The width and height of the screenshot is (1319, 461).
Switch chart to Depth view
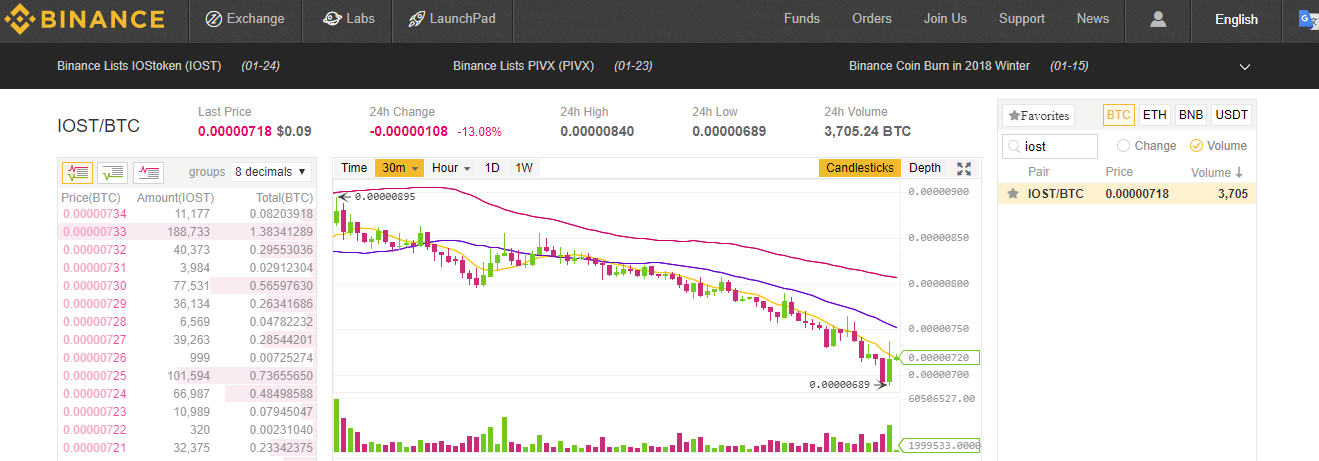point(925,168)
